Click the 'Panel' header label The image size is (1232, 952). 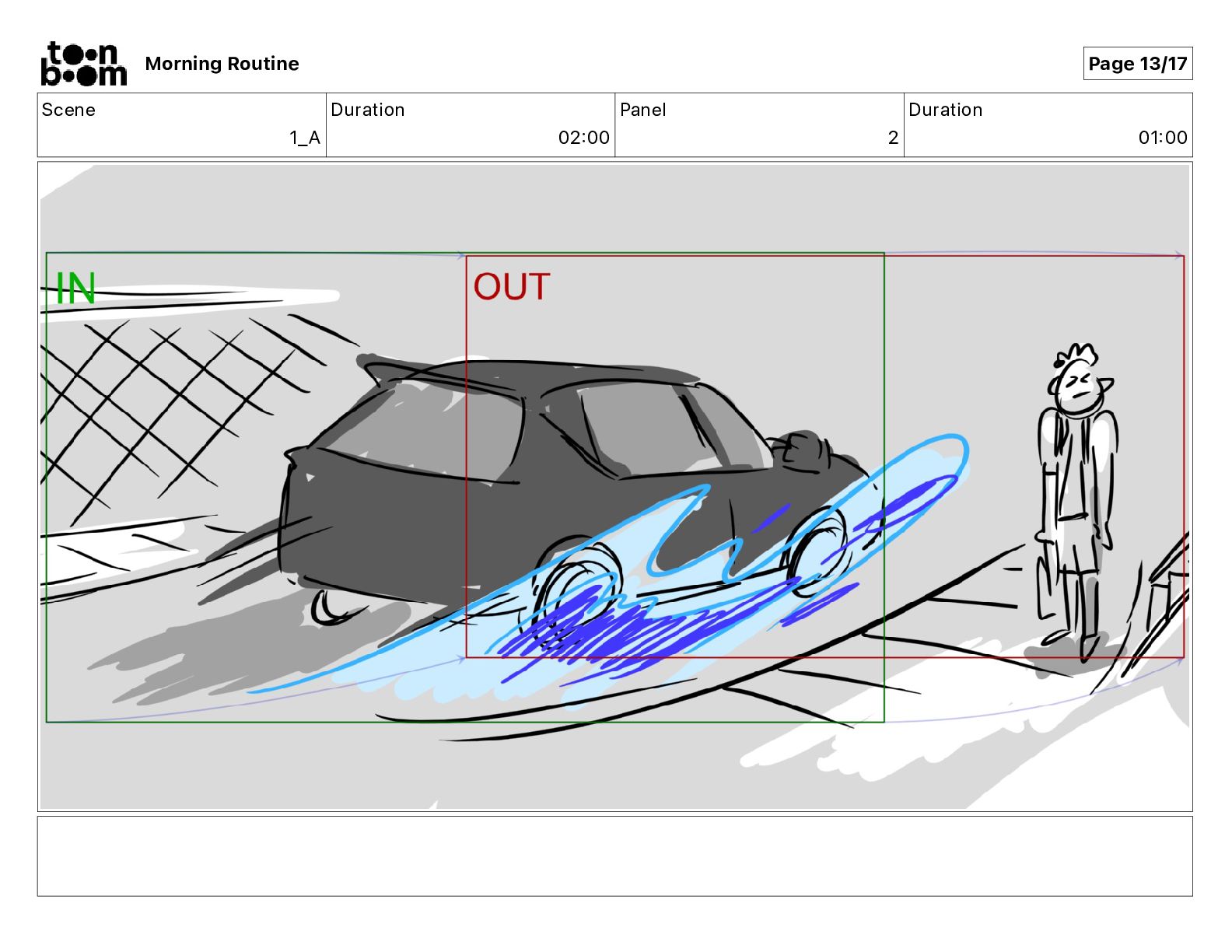(643, 110)
